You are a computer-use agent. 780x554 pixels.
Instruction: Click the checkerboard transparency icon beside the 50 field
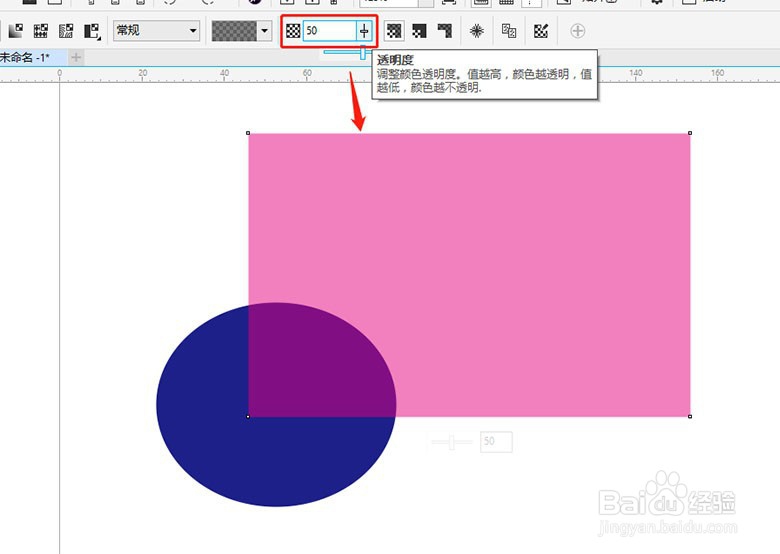[x=293, y=31]
